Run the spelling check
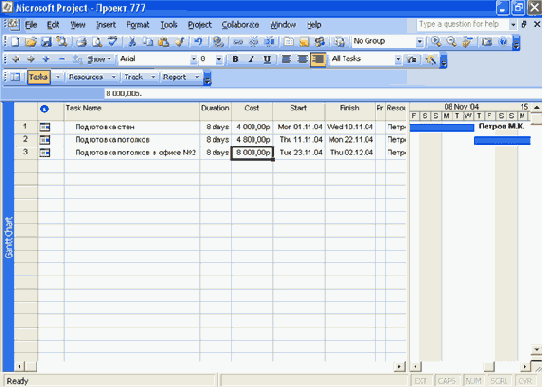This screenshot has width=542, height=387. point(112,42)
